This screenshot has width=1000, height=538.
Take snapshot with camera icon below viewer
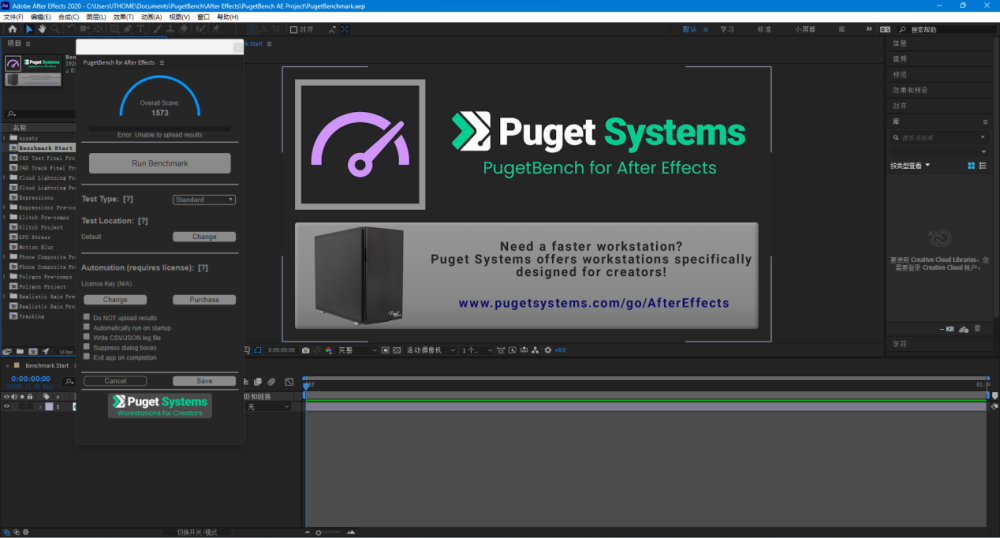coord(305,350)
